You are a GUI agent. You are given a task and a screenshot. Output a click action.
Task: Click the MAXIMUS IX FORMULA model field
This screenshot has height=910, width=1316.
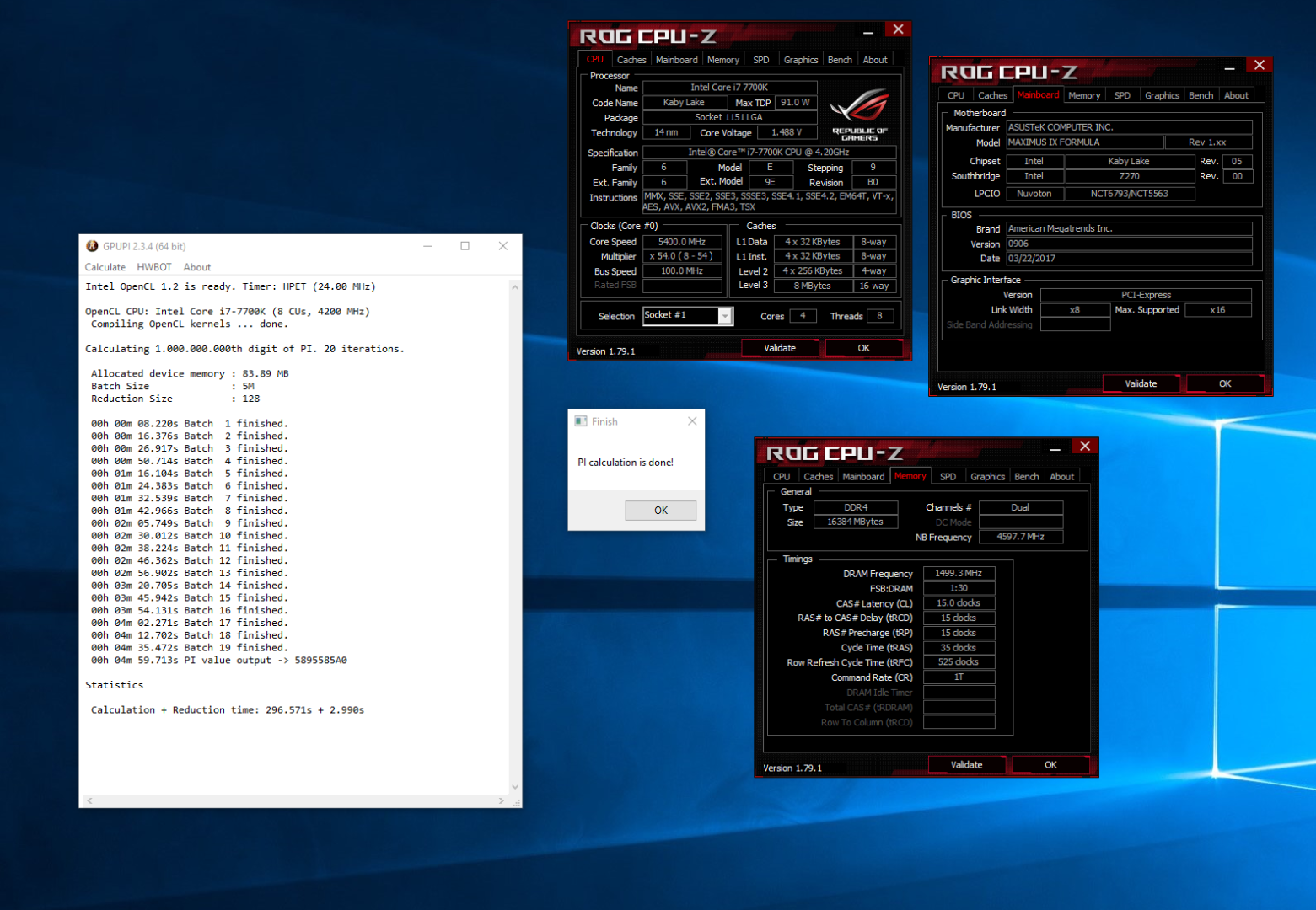tap(1085, 142)
